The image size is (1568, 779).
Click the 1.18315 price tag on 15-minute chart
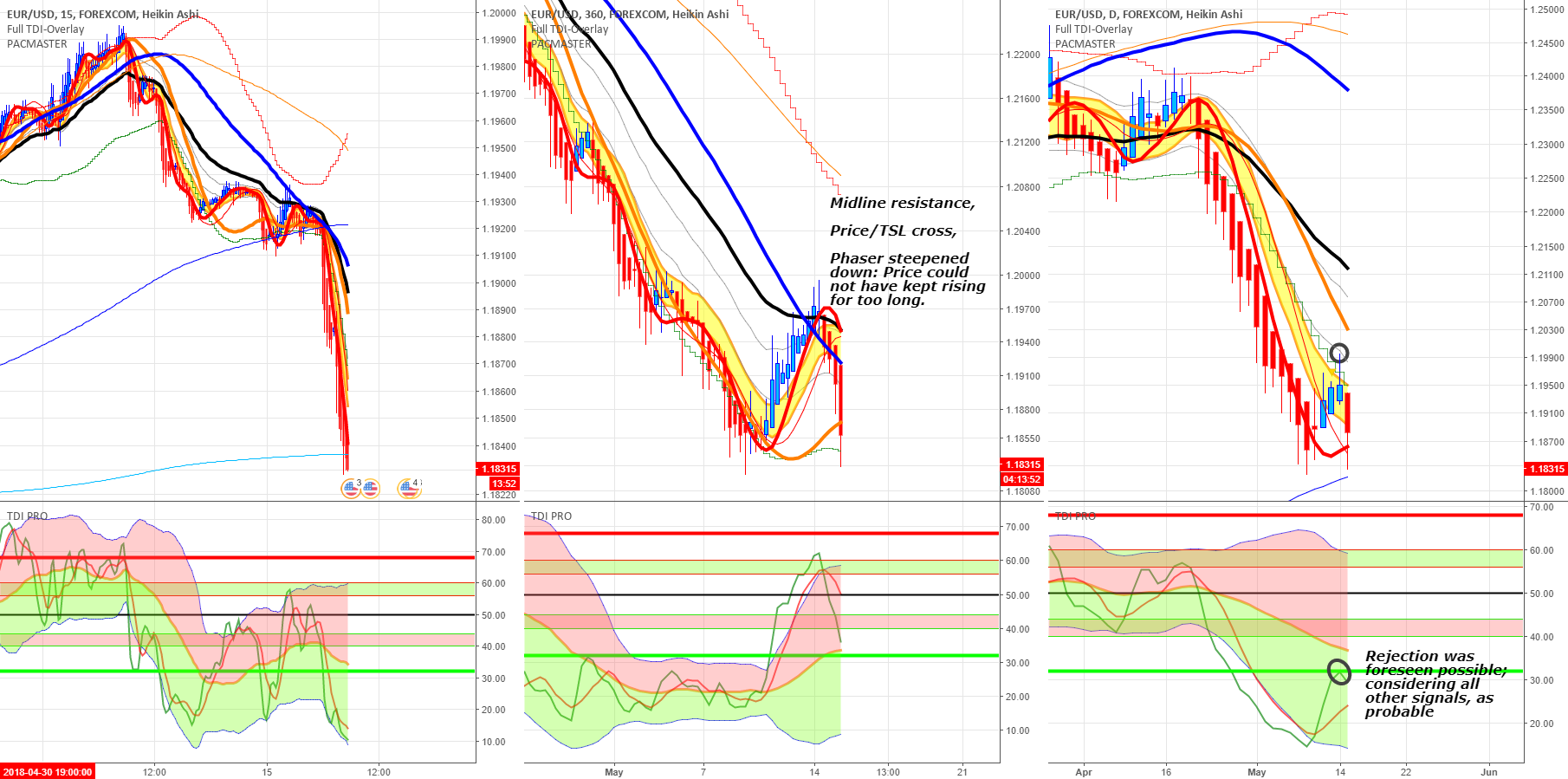pos(498,469)
